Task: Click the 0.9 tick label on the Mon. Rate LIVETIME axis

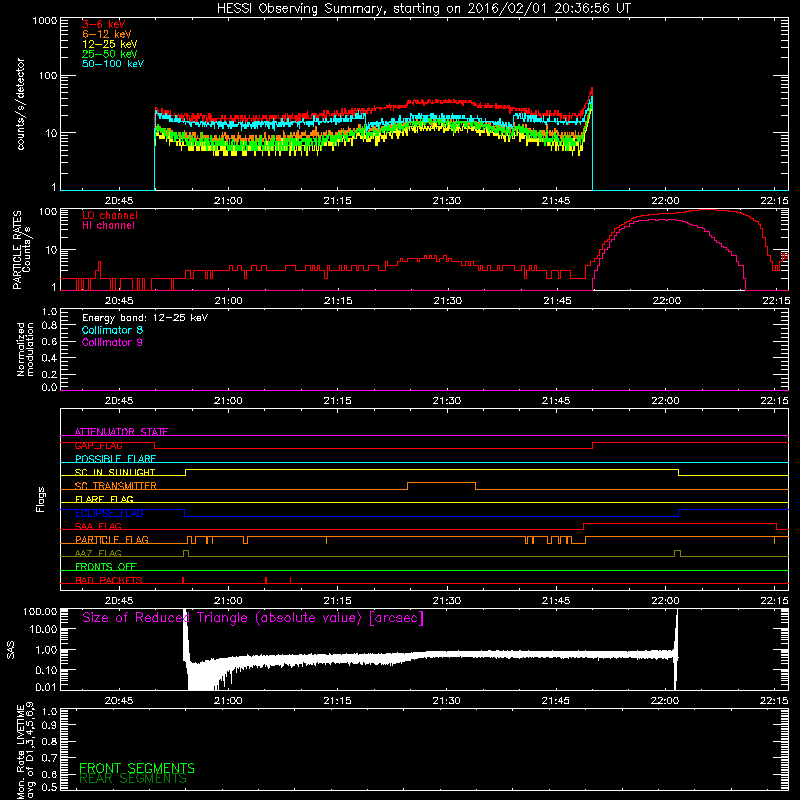Action: coord(49,725)
